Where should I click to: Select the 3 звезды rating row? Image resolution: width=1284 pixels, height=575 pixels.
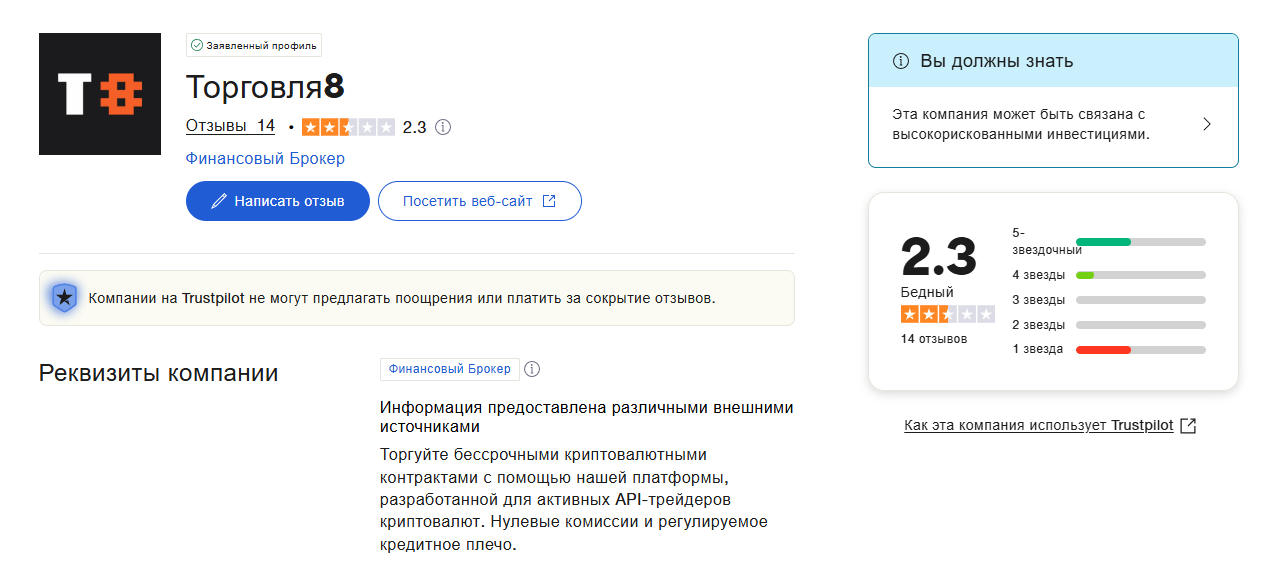1108,300
